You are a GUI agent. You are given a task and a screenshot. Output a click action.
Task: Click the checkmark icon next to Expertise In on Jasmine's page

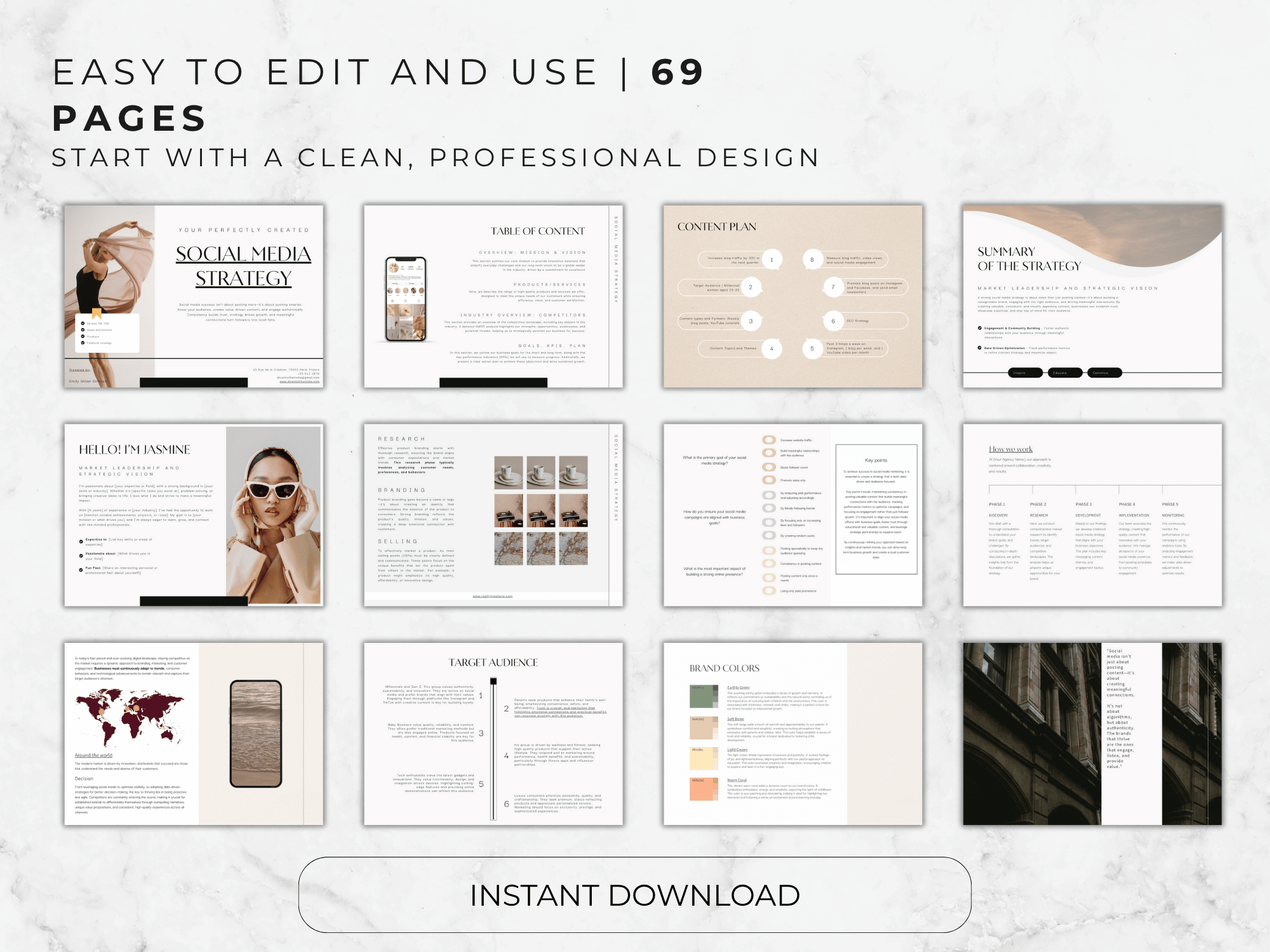coord(81,542)
